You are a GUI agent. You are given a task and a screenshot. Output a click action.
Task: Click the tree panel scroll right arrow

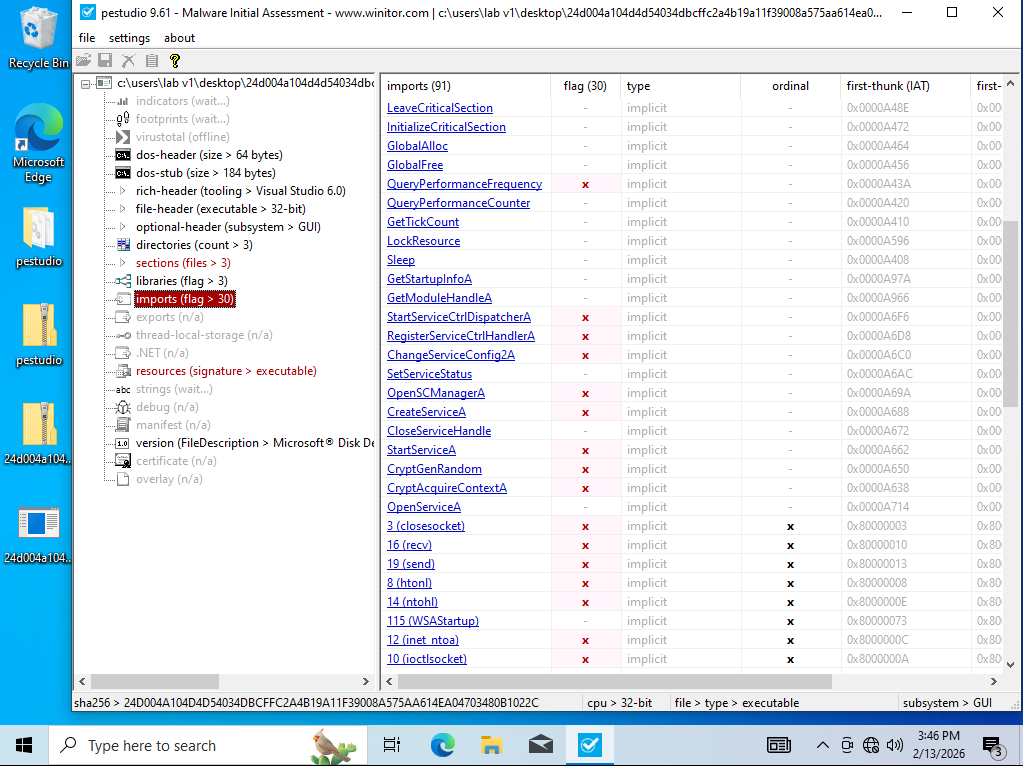coord(365,681)
